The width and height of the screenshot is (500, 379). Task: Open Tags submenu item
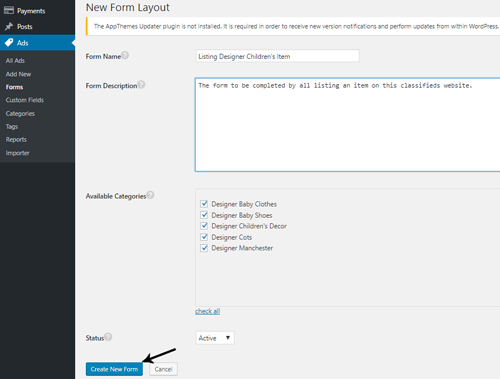(x=12, y=126)
